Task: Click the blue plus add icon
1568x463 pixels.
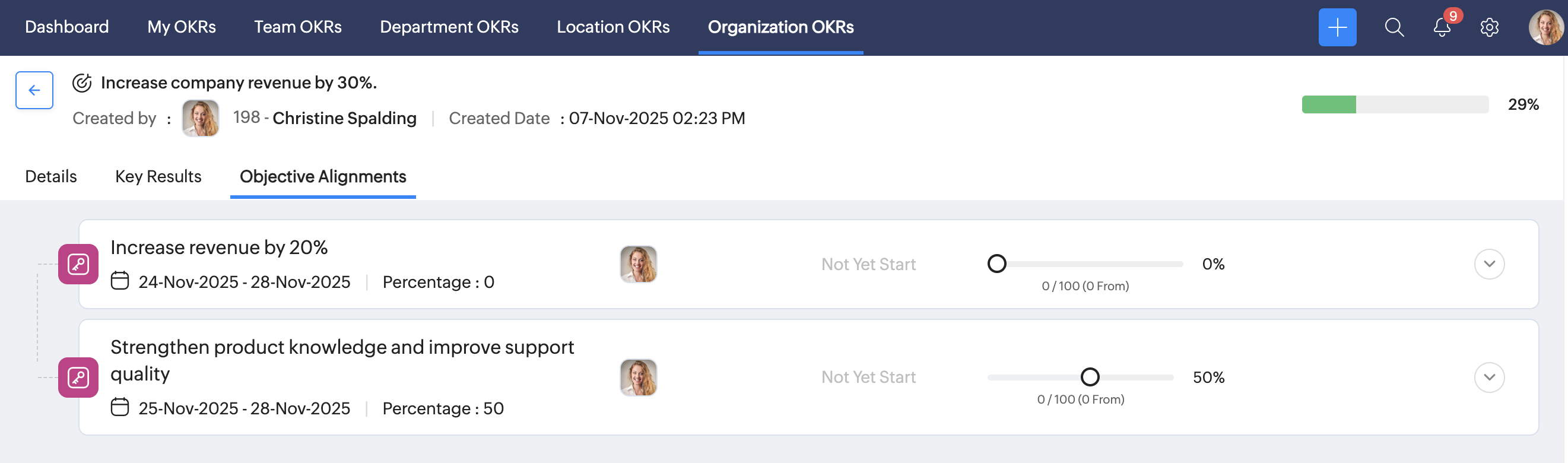Action: (1337, 27)
